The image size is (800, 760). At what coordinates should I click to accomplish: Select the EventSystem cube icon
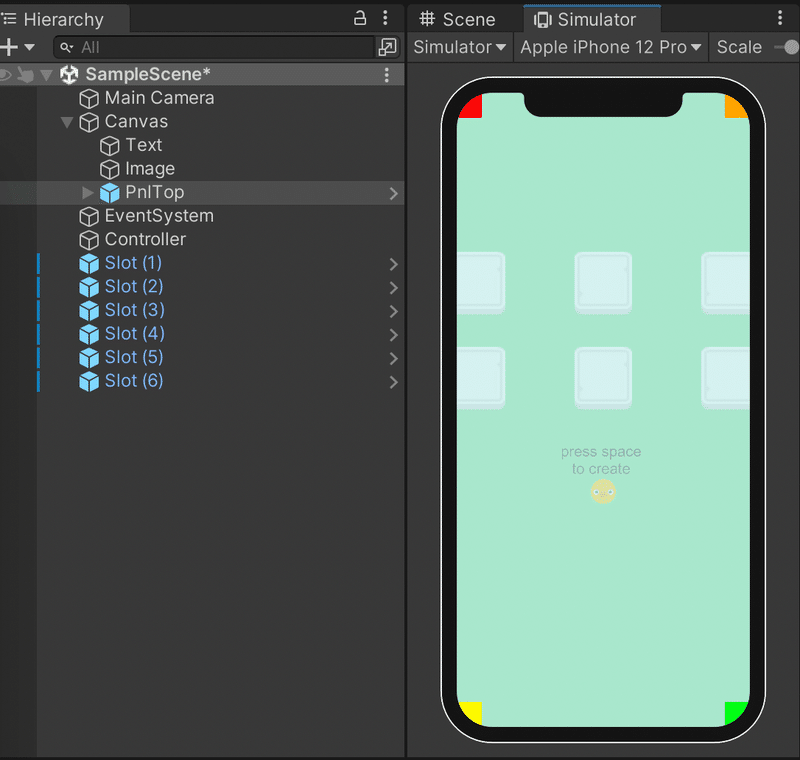tap(89, 217)
